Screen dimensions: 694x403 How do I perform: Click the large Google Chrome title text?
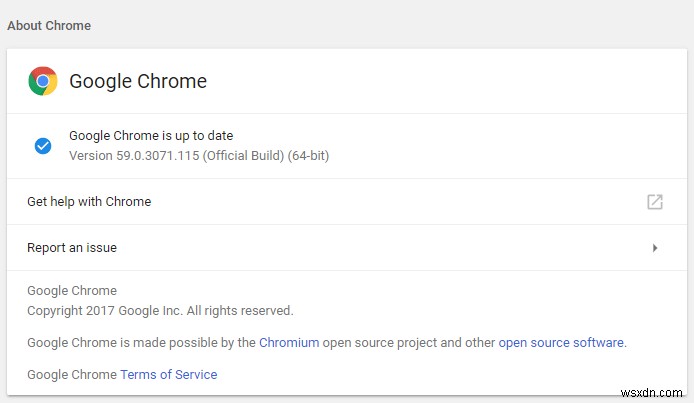(x=138, y=81)
